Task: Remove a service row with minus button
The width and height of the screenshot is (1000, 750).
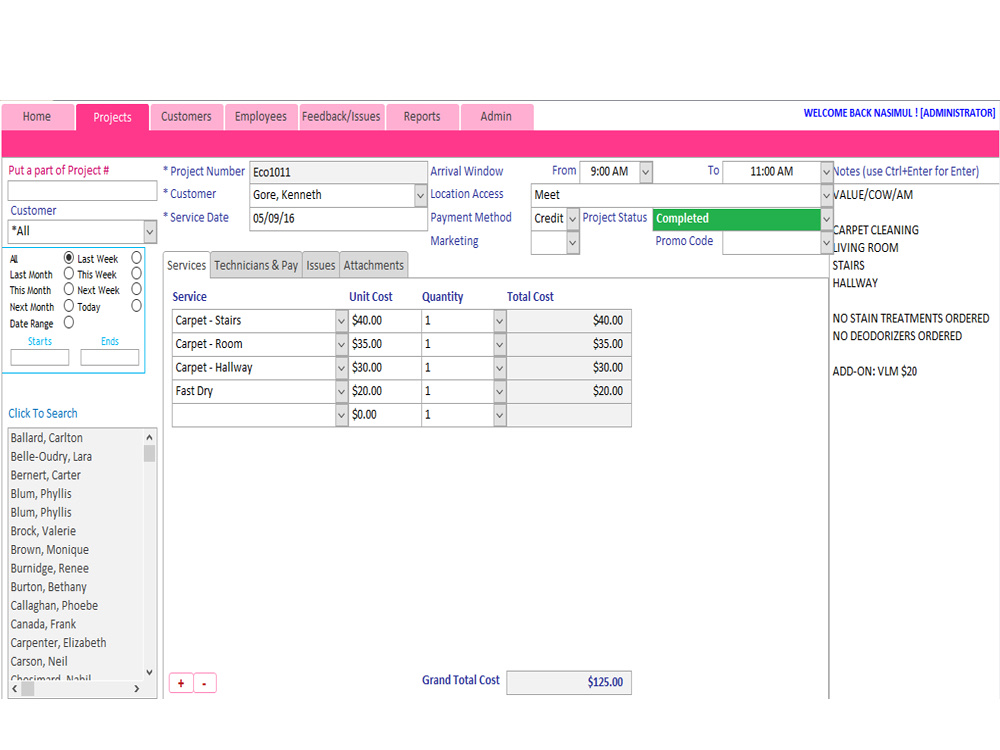Action: 205,683
